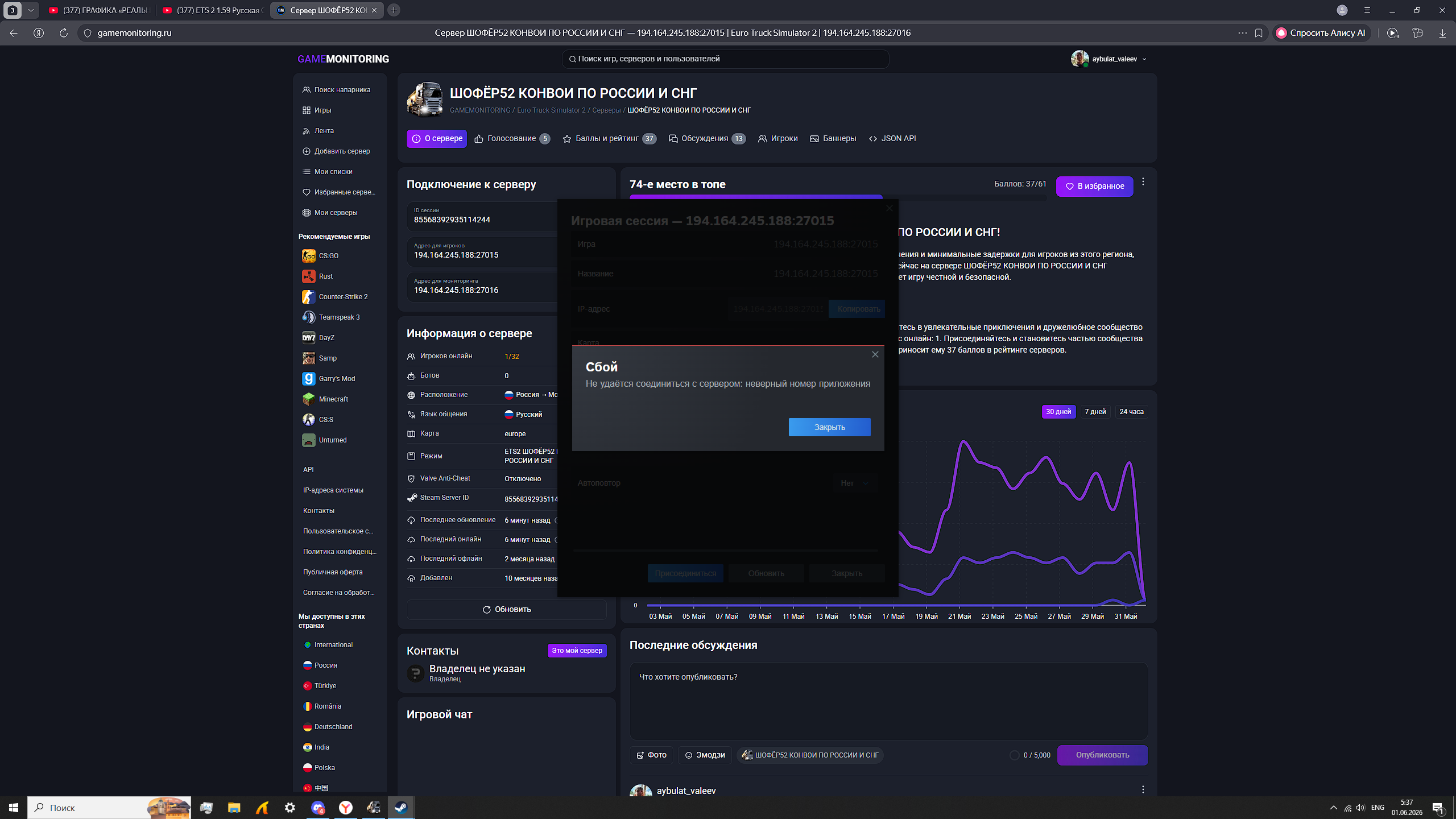Select the Counter-Strike 2 icon

point(308,297)
